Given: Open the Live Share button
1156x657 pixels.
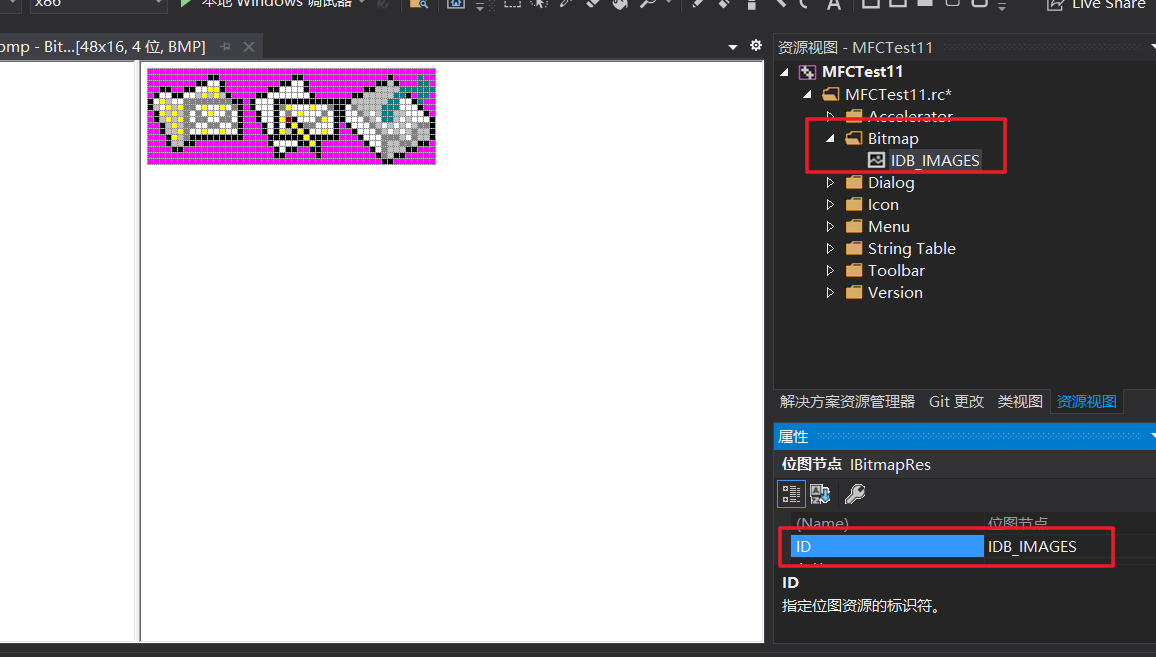Looking at the screenshot, I should 1096,4.
